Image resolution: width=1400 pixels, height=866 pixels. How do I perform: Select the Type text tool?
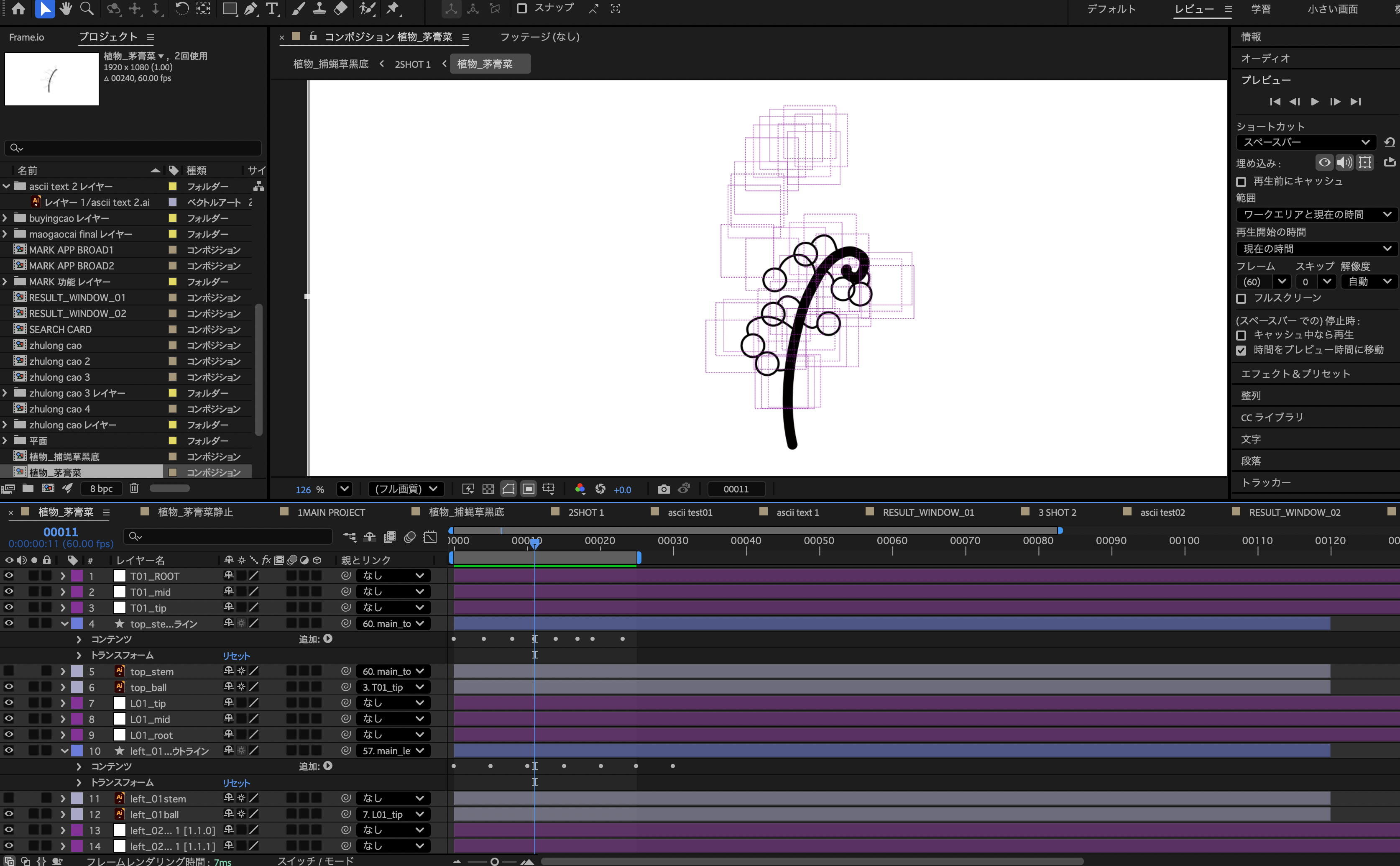273,9
